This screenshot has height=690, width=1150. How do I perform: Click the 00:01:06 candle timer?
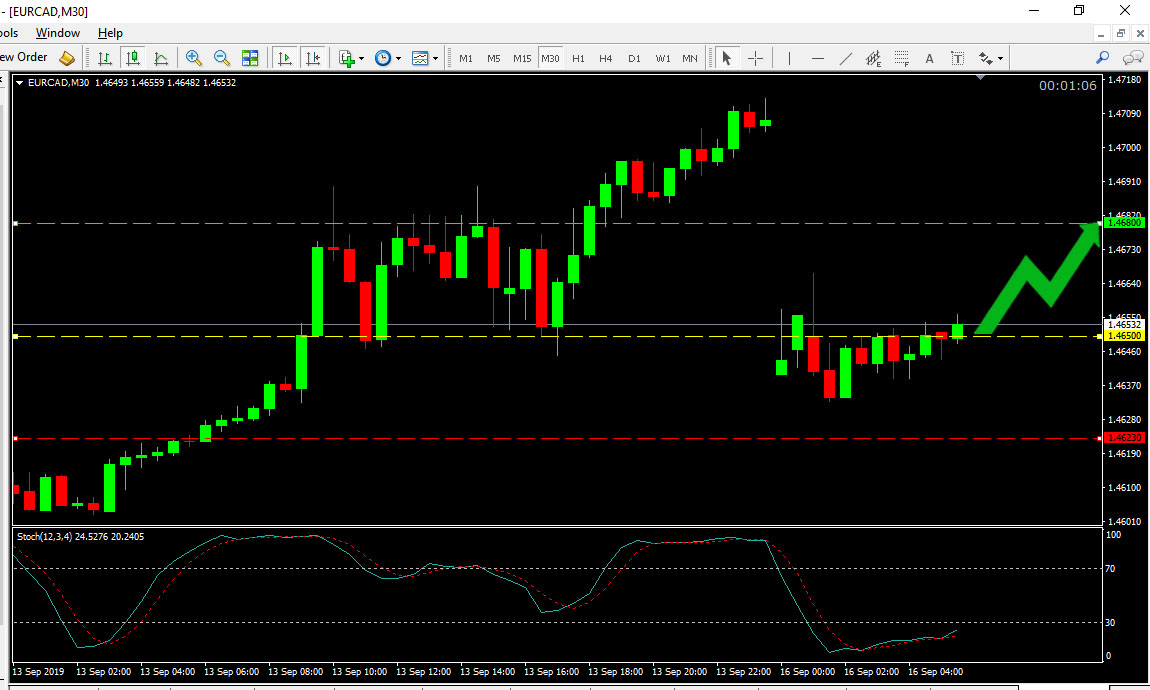1068,86
